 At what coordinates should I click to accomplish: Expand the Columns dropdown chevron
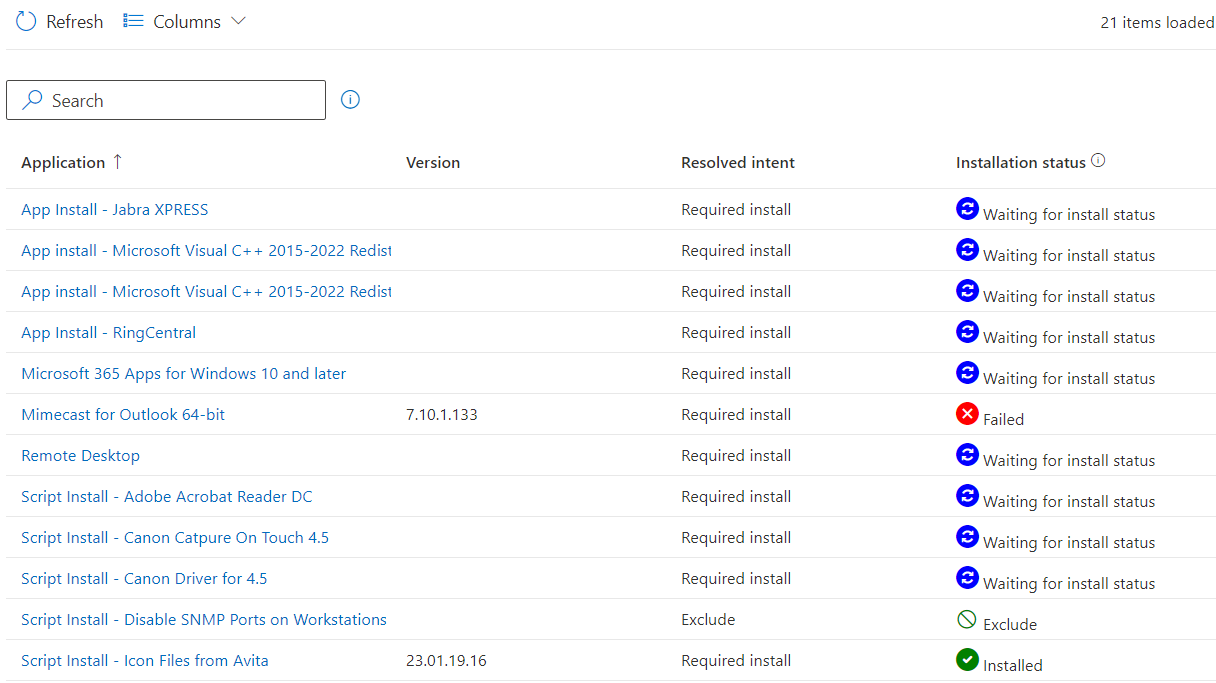238,21
